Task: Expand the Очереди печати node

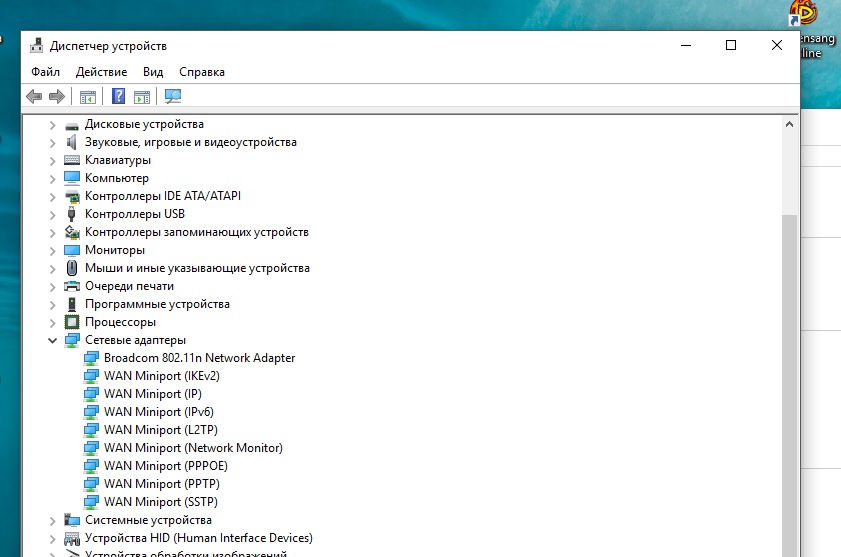Action: point(52,287)
